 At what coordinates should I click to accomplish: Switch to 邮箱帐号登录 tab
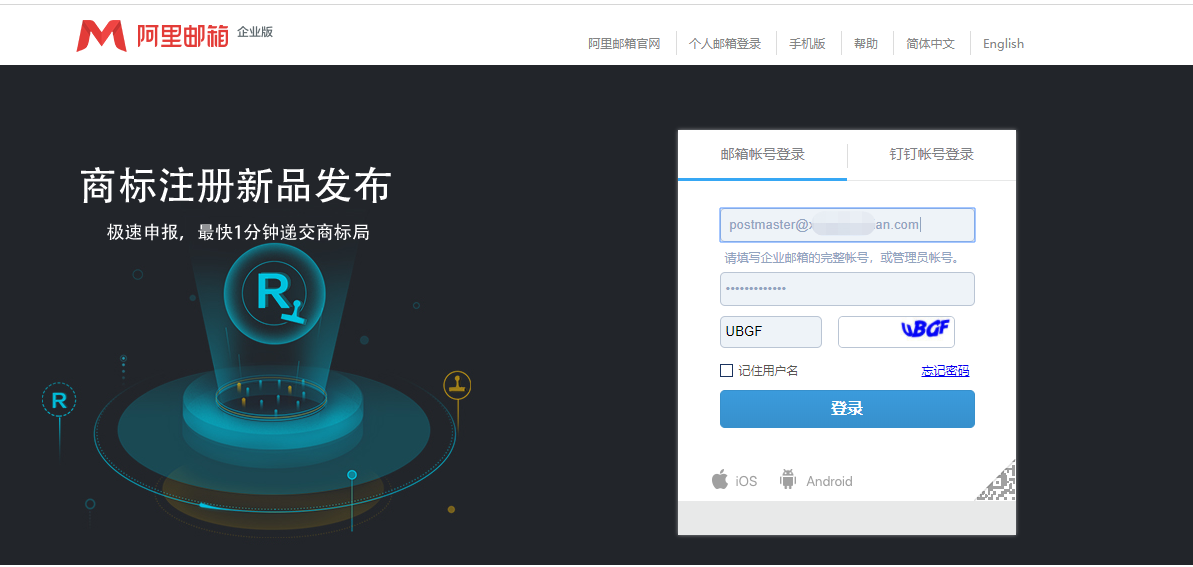coord(762,154)
